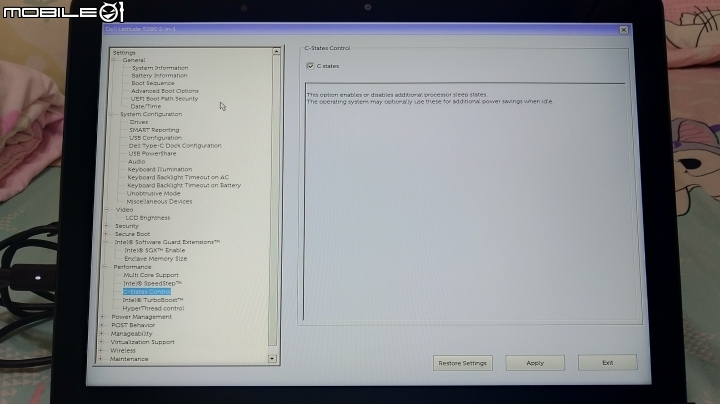Open Intel TurboBoost setting
This screenshot has width=720, height=404.
[x=153, y=300]
